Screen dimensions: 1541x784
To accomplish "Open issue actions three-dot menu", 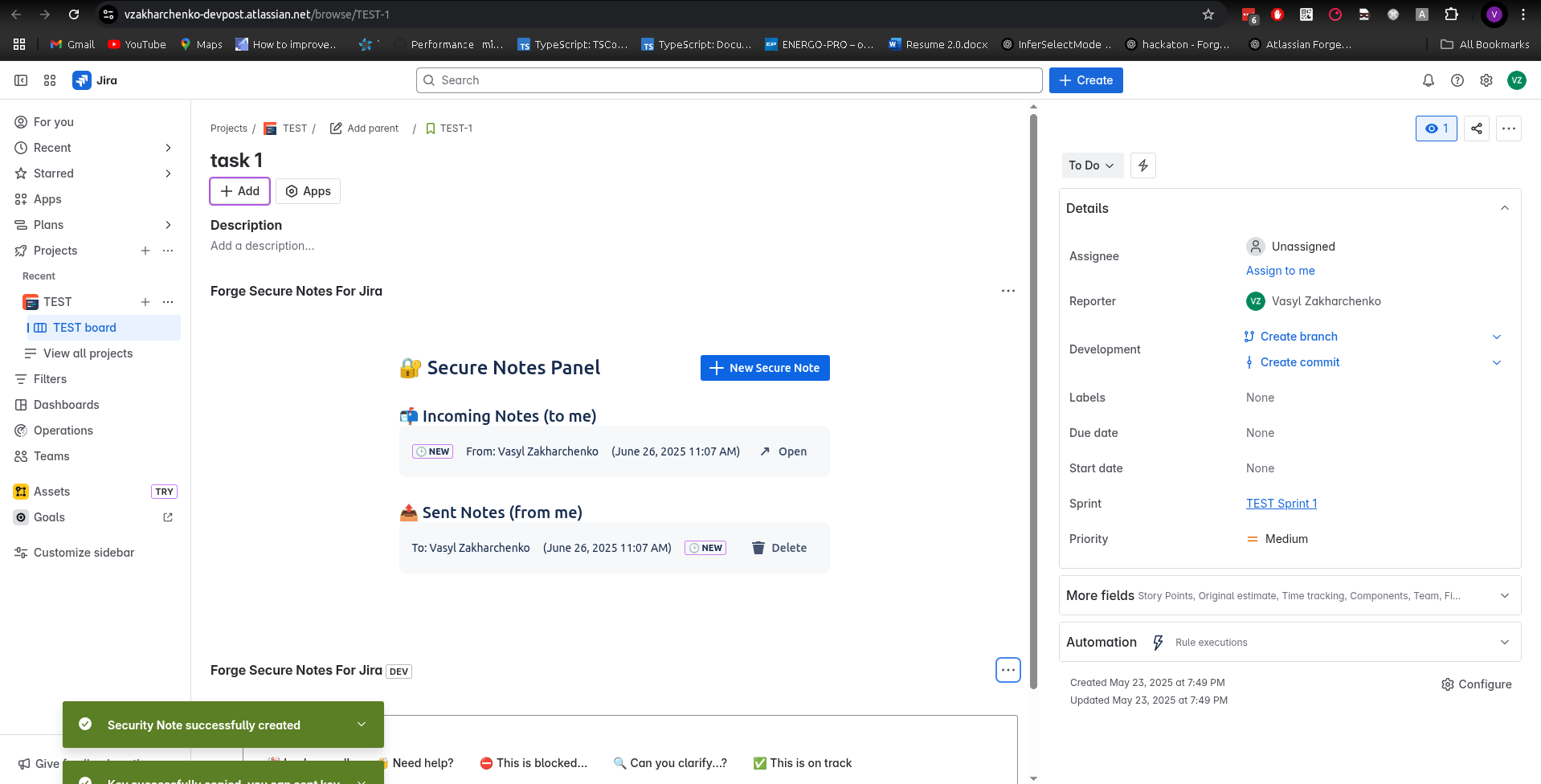I will click(1509, 129).
